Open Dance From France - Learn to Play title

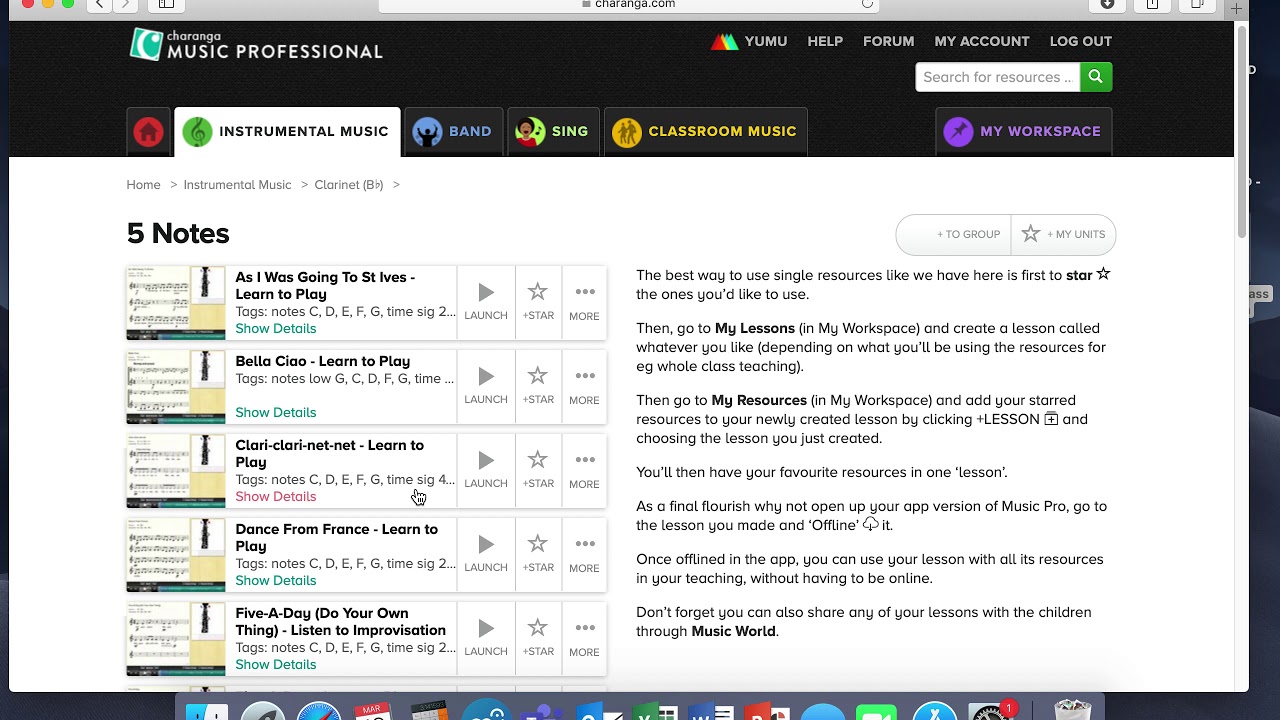(336, 537)
